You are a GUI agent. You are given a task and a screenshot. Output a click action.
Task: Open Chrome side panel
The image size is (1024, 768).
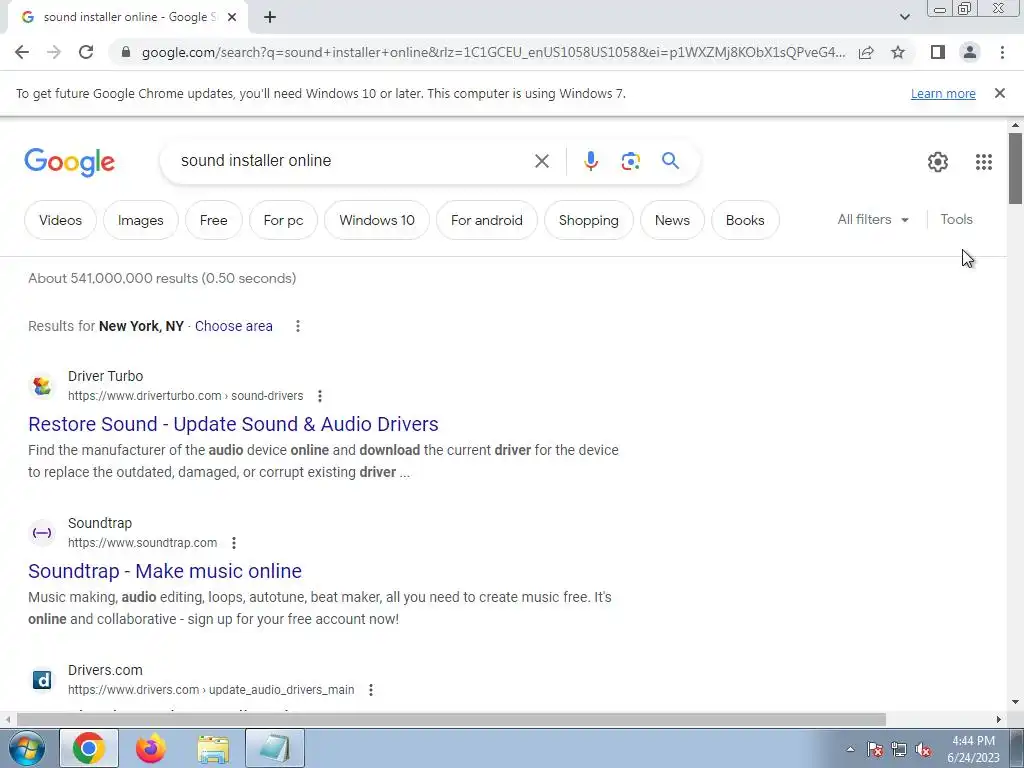click(938, 52)
